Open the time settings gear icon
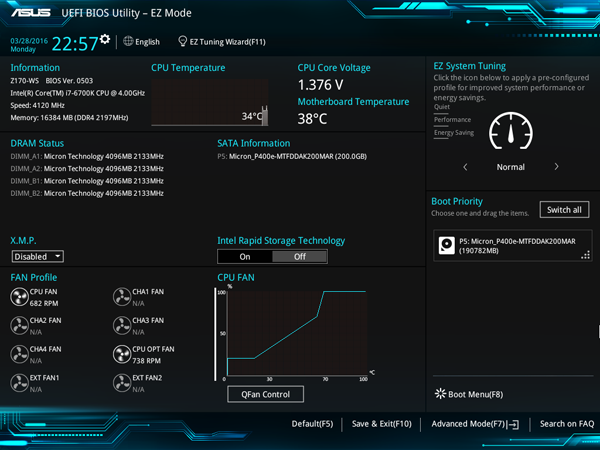 click(104, 39)
